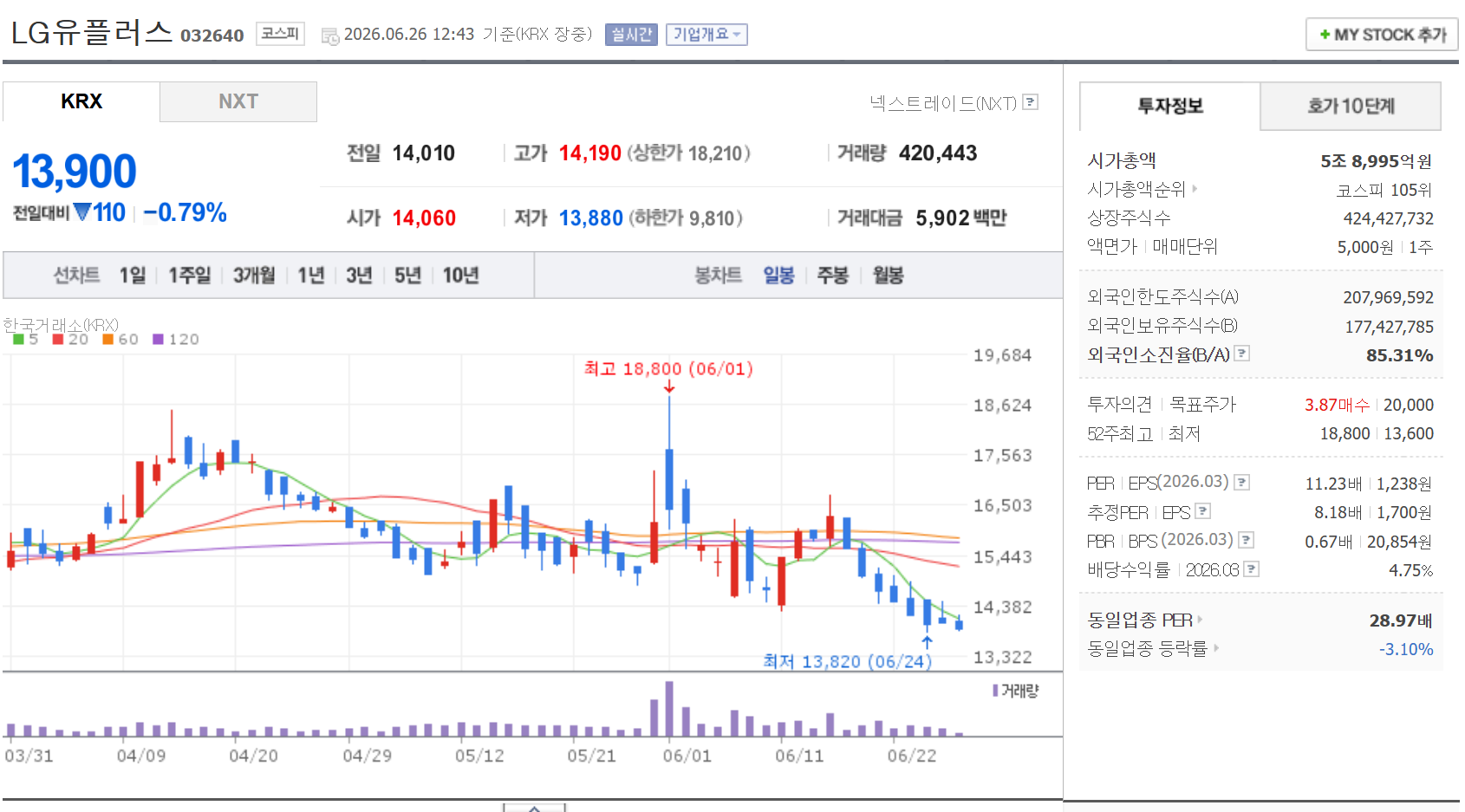Select 1주일 line chart period
Viewport: 1465px width, 812px height.
(x=190, y=276)
